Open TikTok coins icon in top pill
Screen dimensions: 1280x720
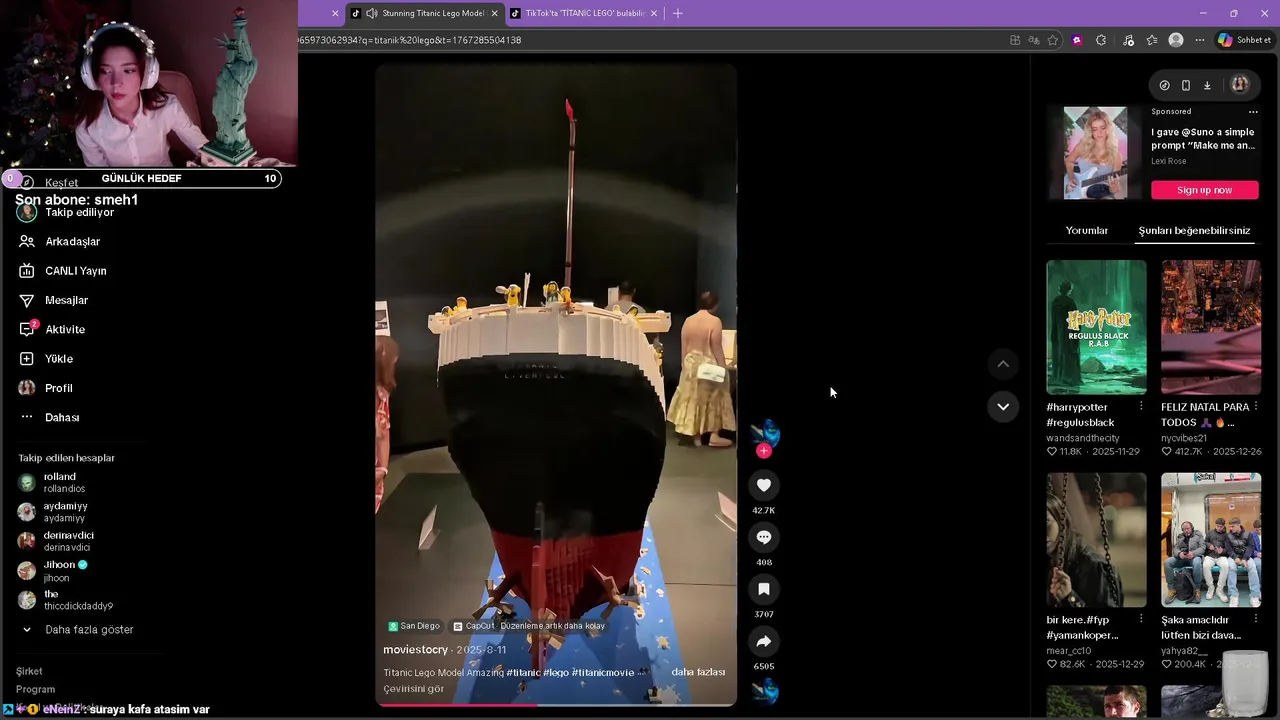(x=1164, y=85)
